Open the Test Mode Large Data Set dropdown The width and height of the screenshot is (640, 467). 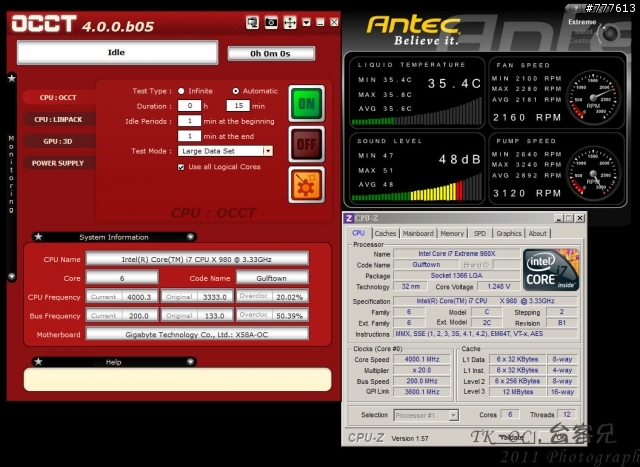(x=268, y=151)
